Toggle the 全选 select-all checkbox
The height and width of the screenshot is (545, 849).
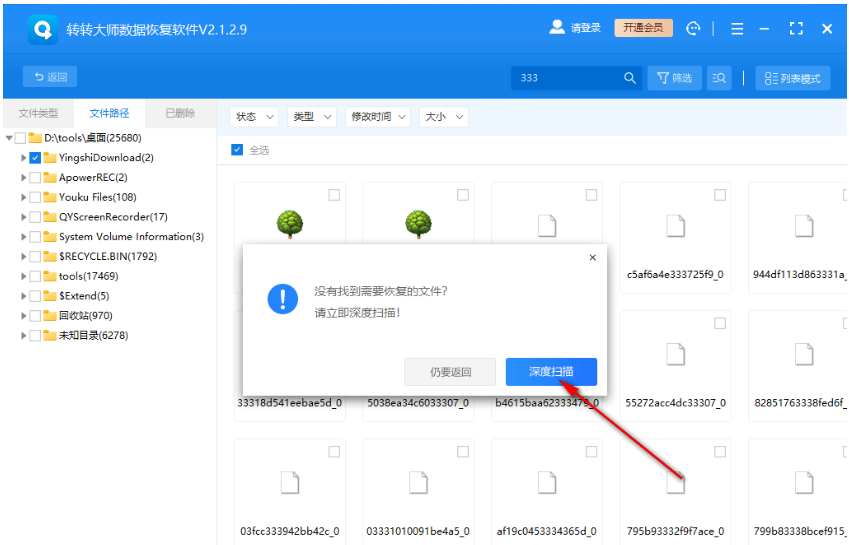click(x=237, y=150)
